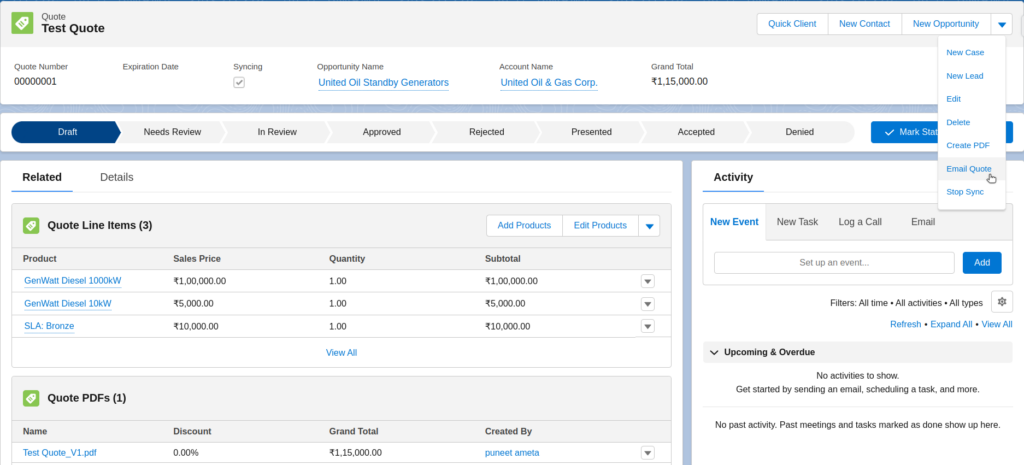Click the Set up an event input field
Viewport: 1024px width, 465px height.
tap(834, 262)
